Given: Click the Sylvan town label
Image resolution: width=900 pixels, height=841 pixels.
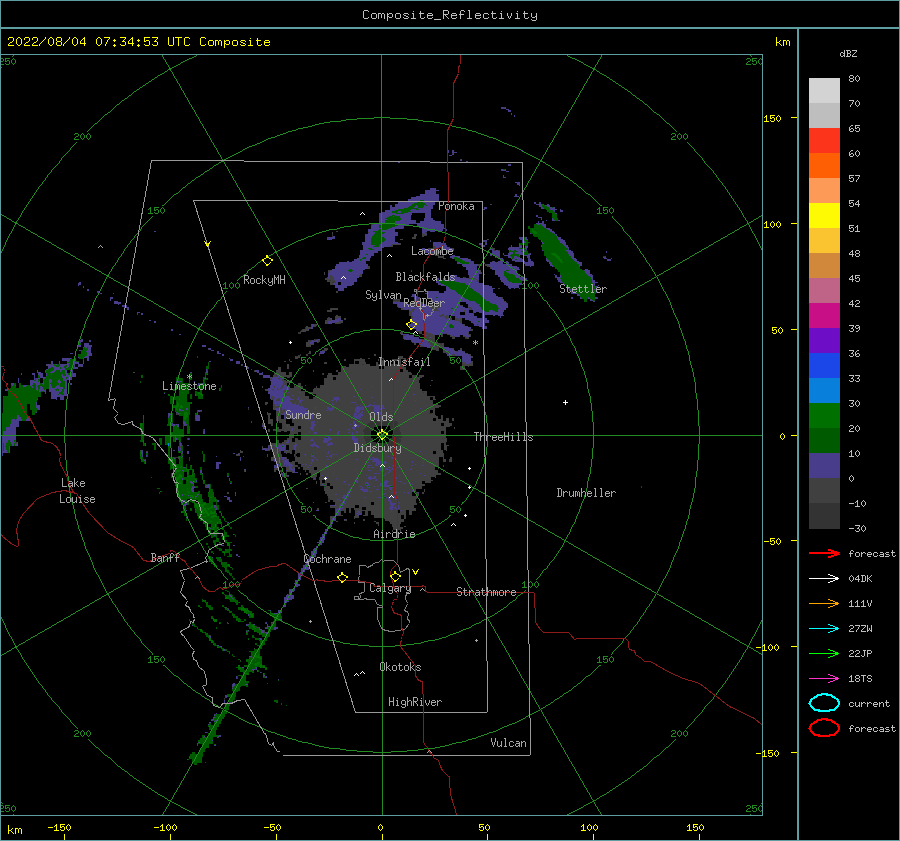Looking at the screenshot, I should (383, 296).
